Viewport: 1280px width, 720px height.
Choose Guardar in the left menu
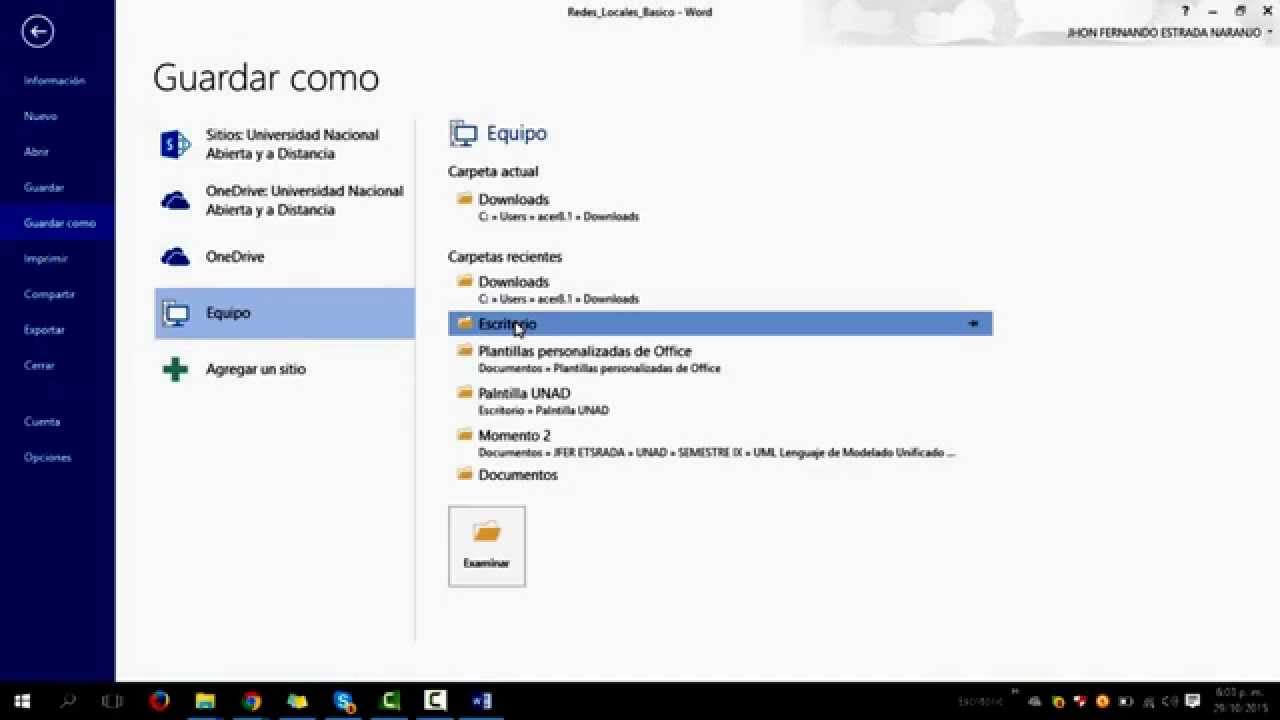click(44, 188)
